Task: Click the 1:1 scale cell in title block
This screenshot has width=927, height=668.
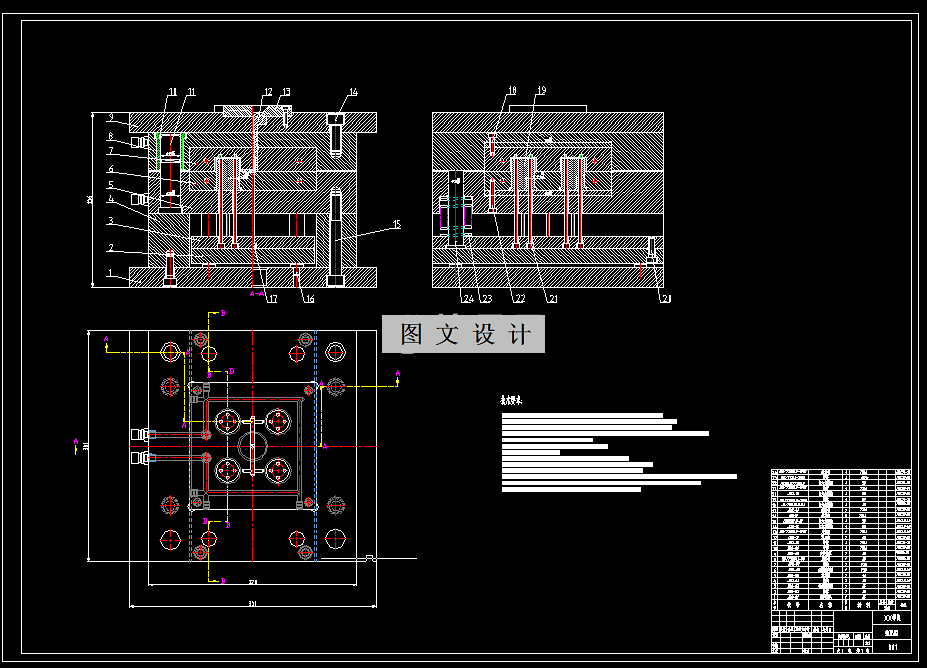Action: click(893, 647)
